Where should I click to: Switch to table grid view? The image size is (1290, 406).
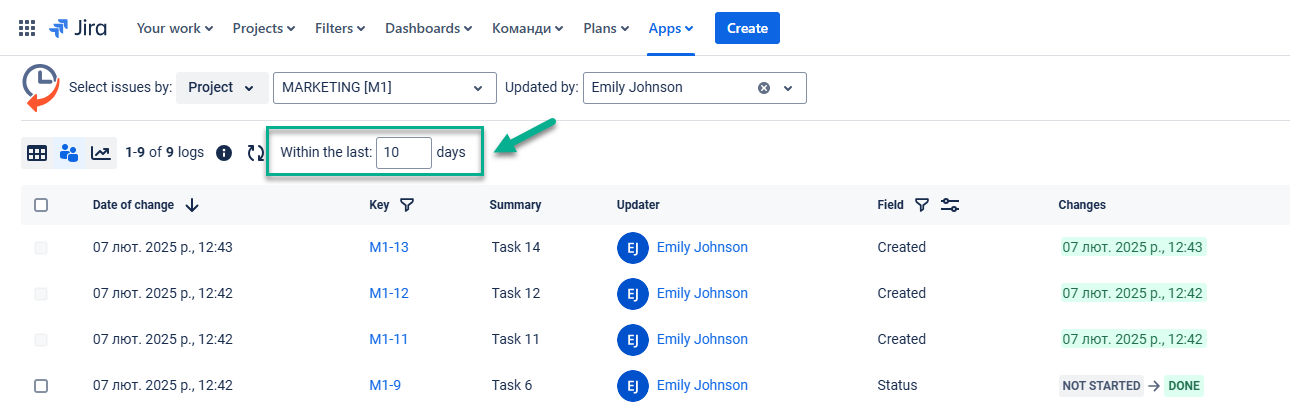coord(37,153)
